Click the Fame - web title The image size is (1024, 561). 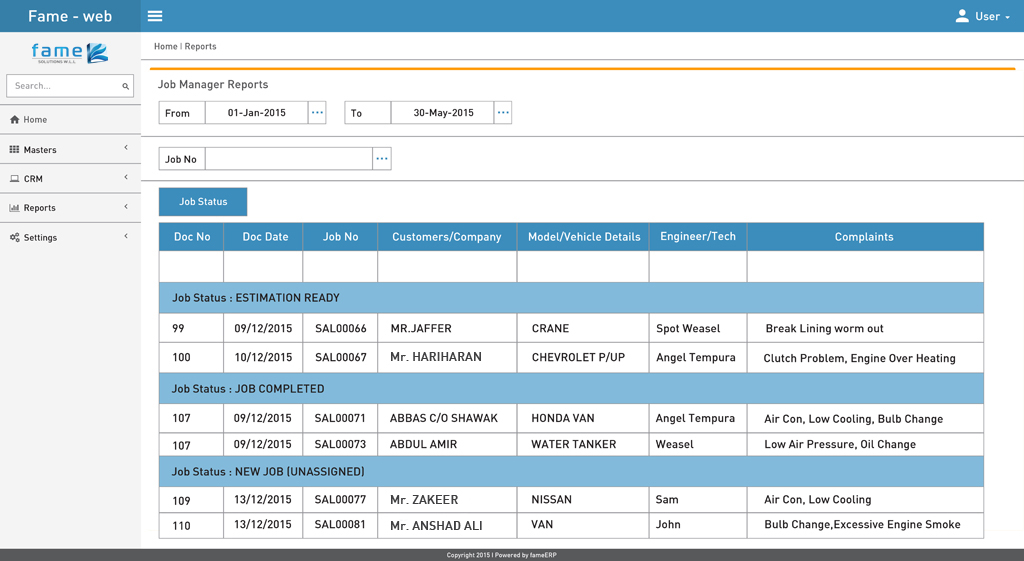pyautogui.click(x=70, y=16)
